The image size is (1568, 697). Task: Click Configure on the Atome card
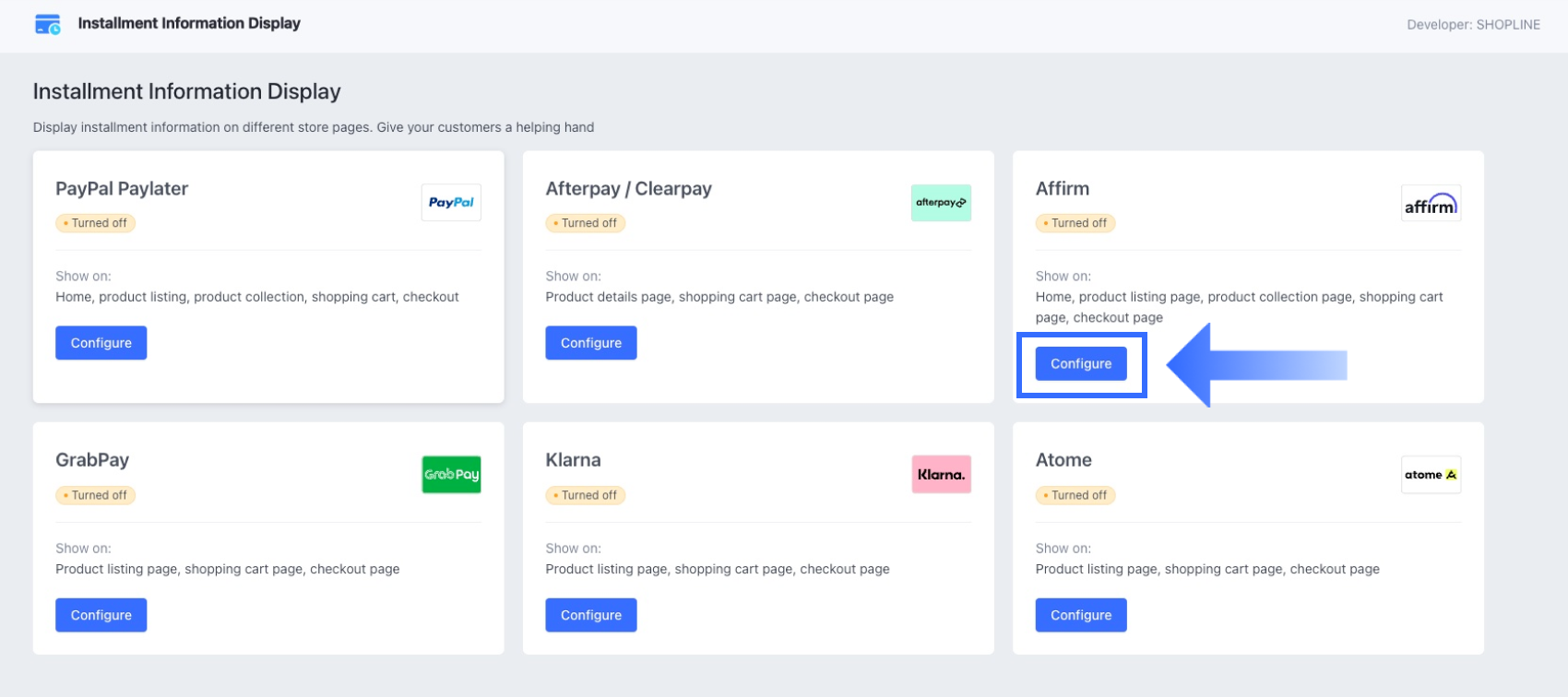point(1081,615)
